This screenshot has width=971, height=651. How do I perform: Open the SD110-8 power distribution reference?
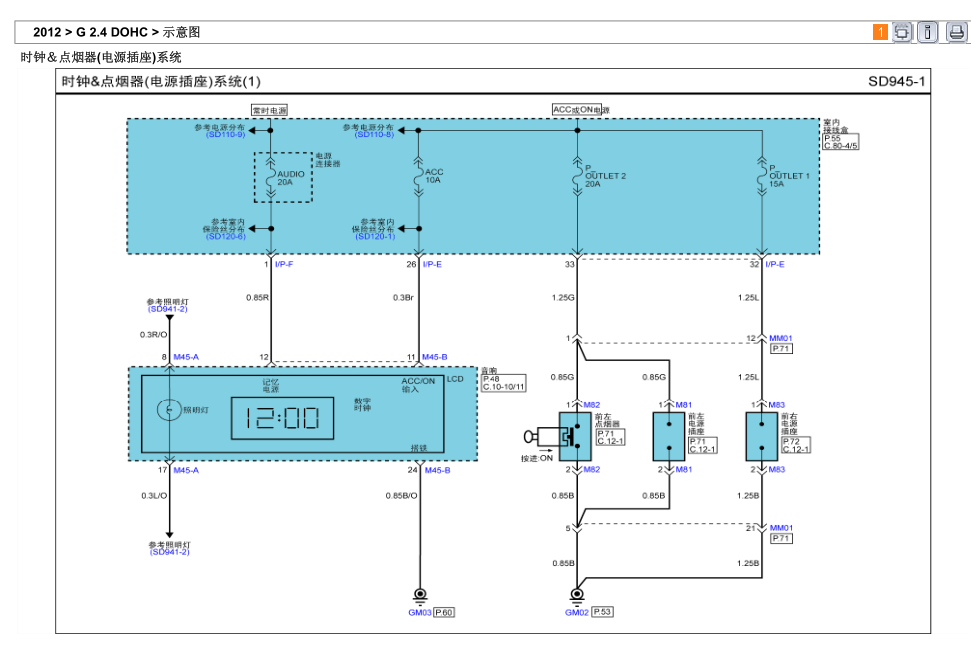[374, 134]
